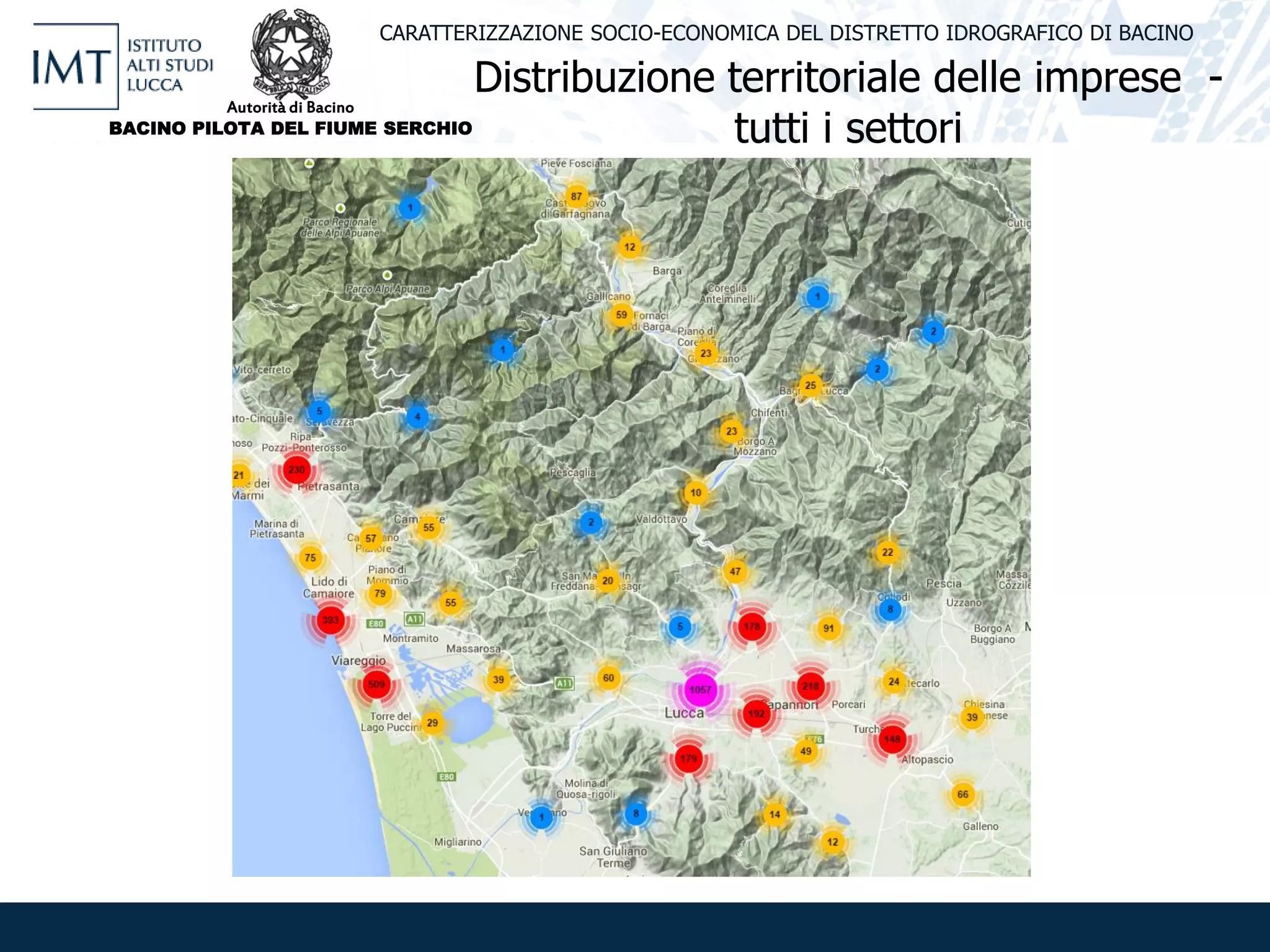The height and width of the screenshot is (952, 1270).
Task: Select the orange 47 marker above the 178 cluster
Action: (735, 571)
